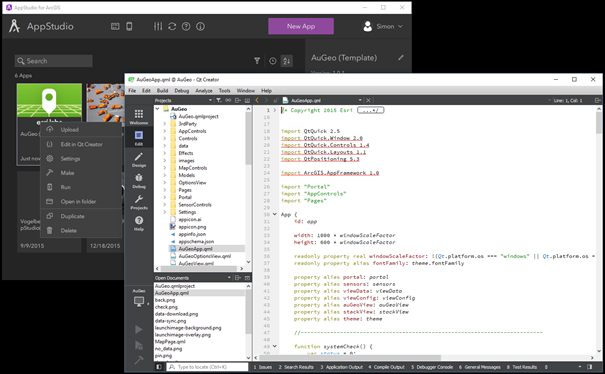Close the AuGeoApp.qml document in editor toolbar
605x374 pixels.
tap(368, 100)
